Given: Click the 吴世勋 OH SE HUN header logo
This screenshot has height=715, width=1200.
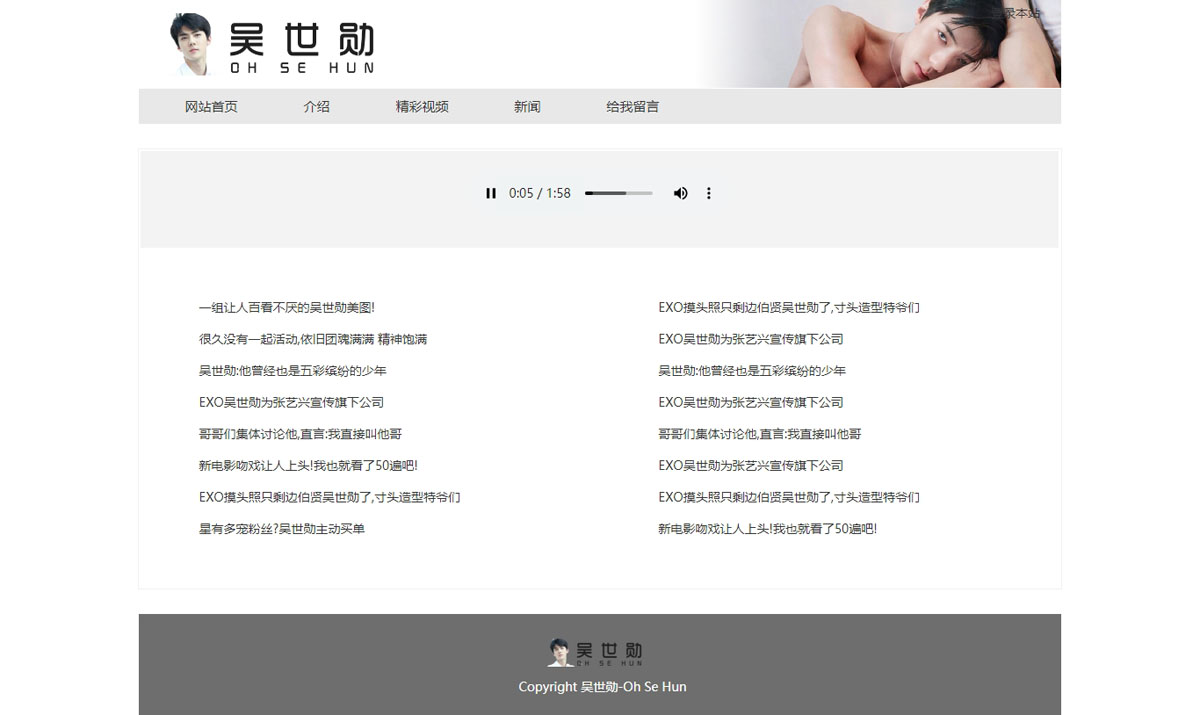Looking at the screenshot, I should pos(272,45).
